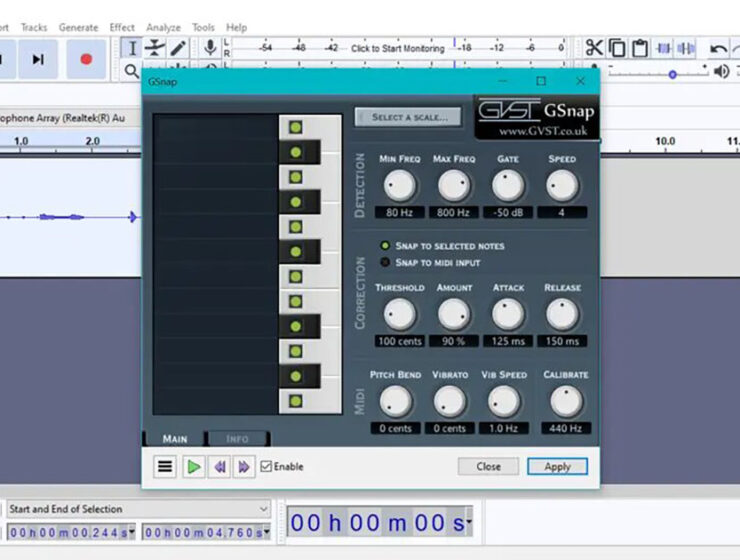
Task: Choose the Selection I-beam tool
Action: click(x=131, y=48)
